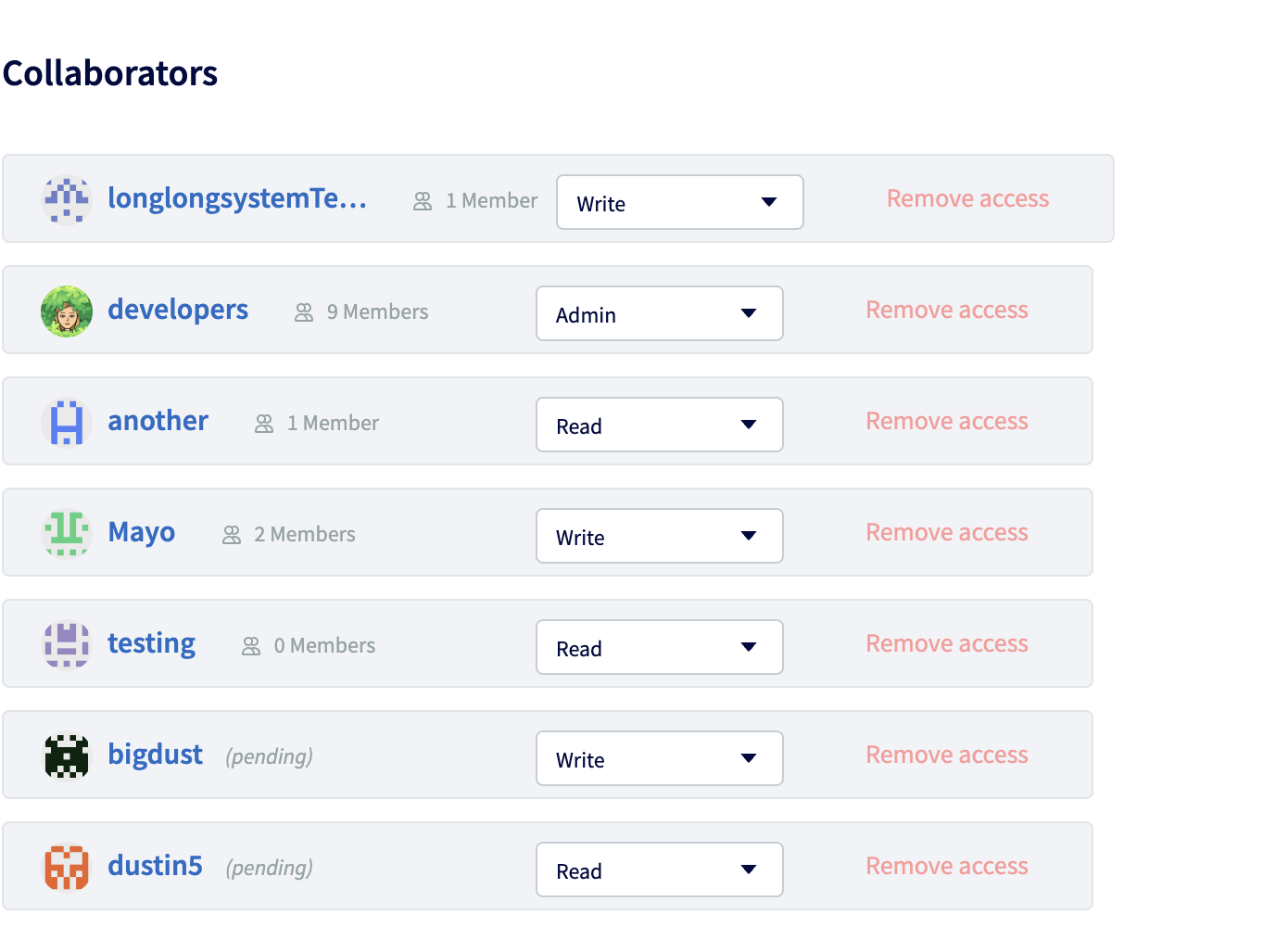The image size is (1288, 927).
Task: Open the developers team link
Action: tap(178, 310)
